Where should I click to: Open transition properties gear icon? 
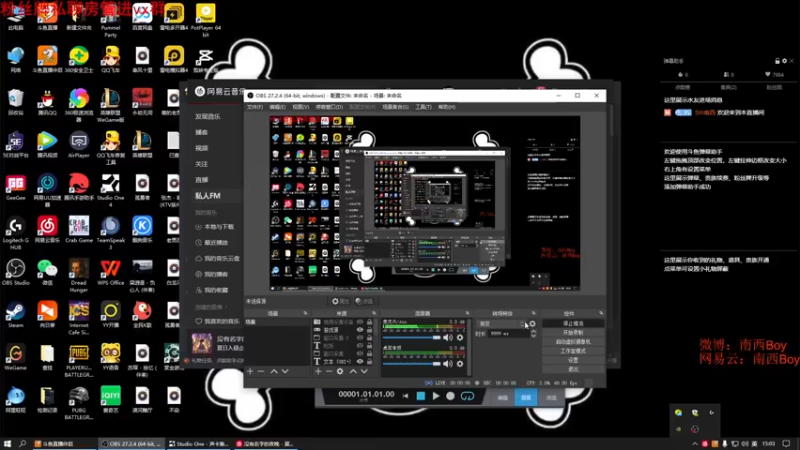532,324
